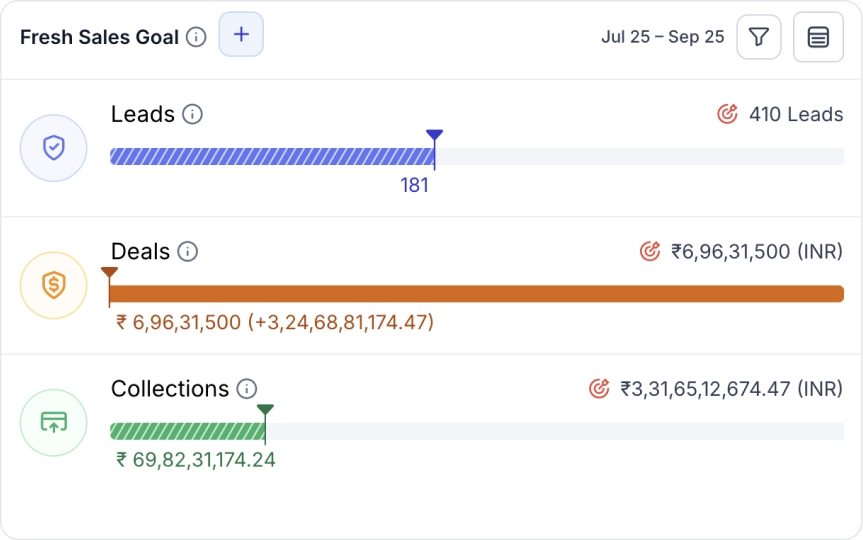Click the info icon beside Collections
This screenshot has height=540, width=863.
247,389
